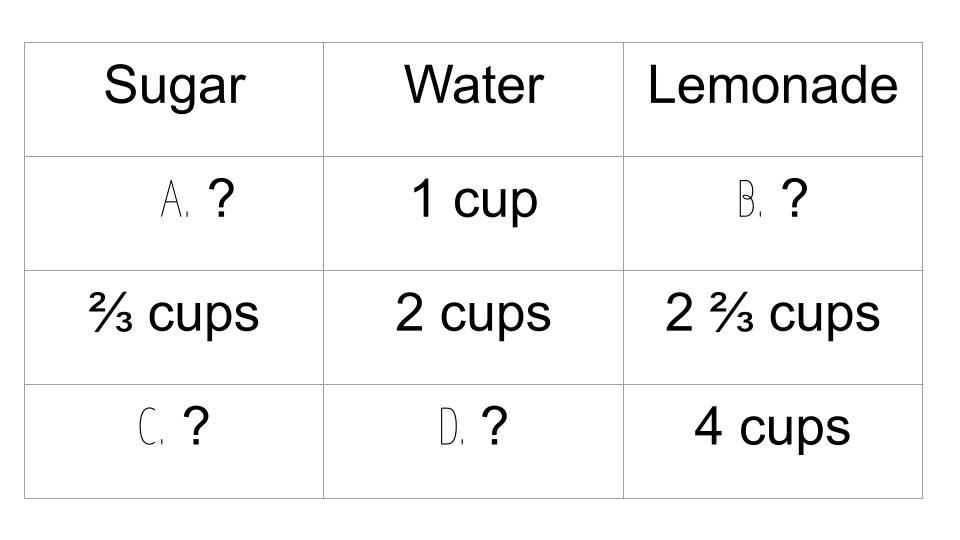
Task: Click the word Water
Action: pos(474,84)
